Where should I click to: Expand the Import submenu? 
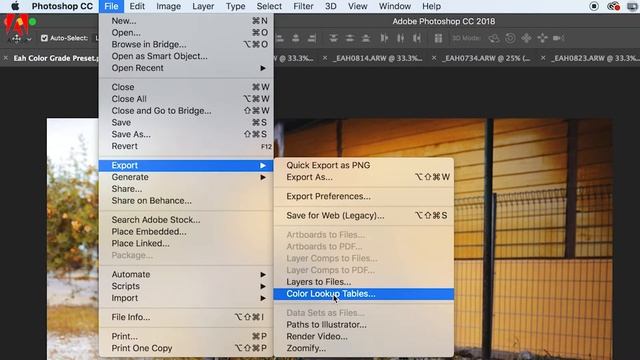(186, 298)
